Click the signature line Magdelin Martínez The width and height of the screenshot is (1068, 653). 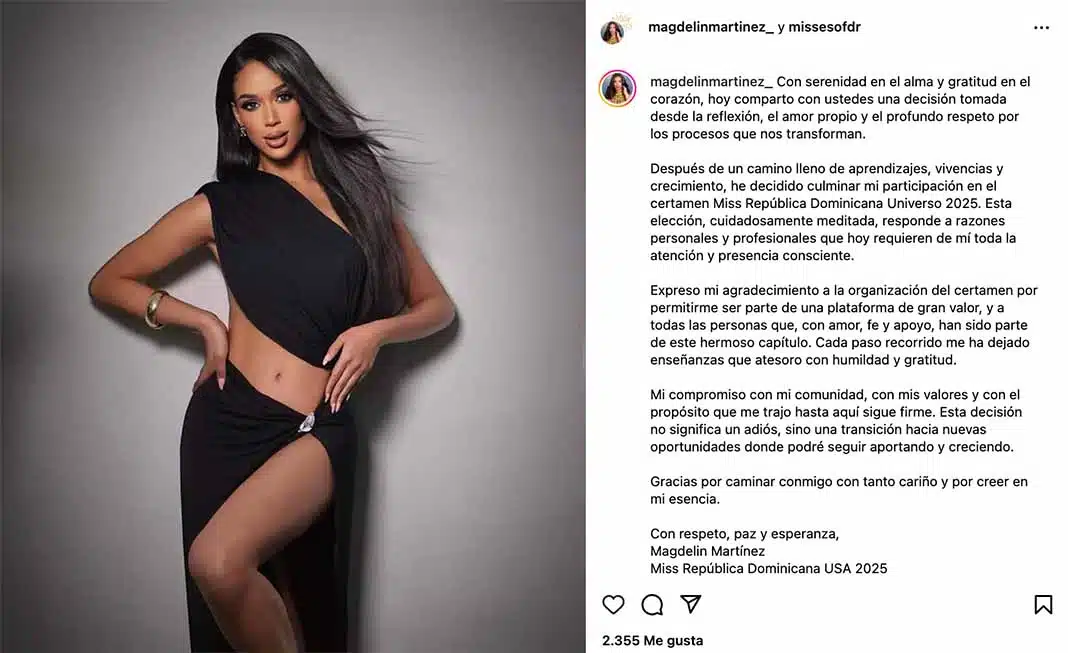tap(707, 551)
